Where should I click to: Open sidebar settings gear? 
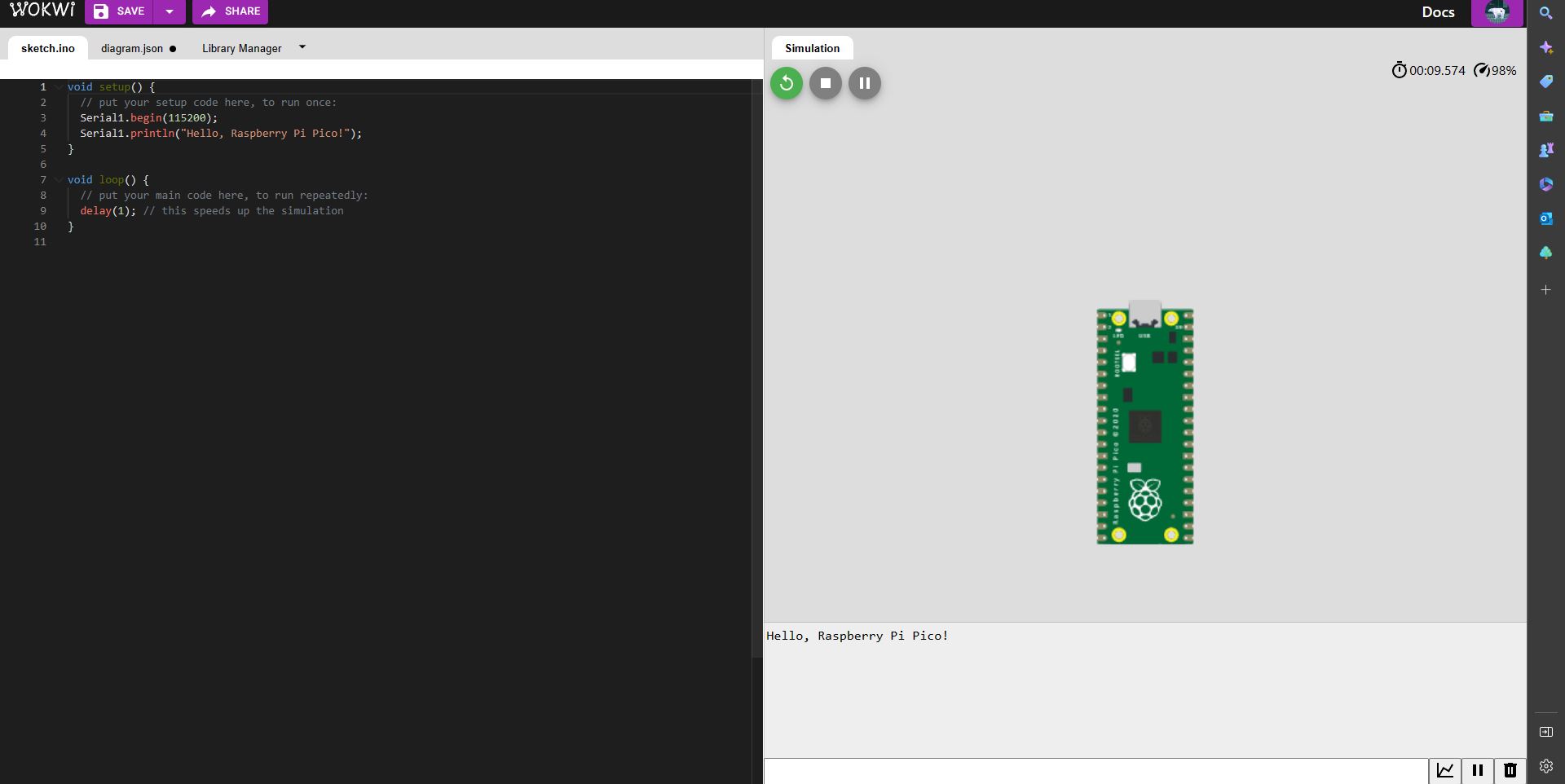1545,766
